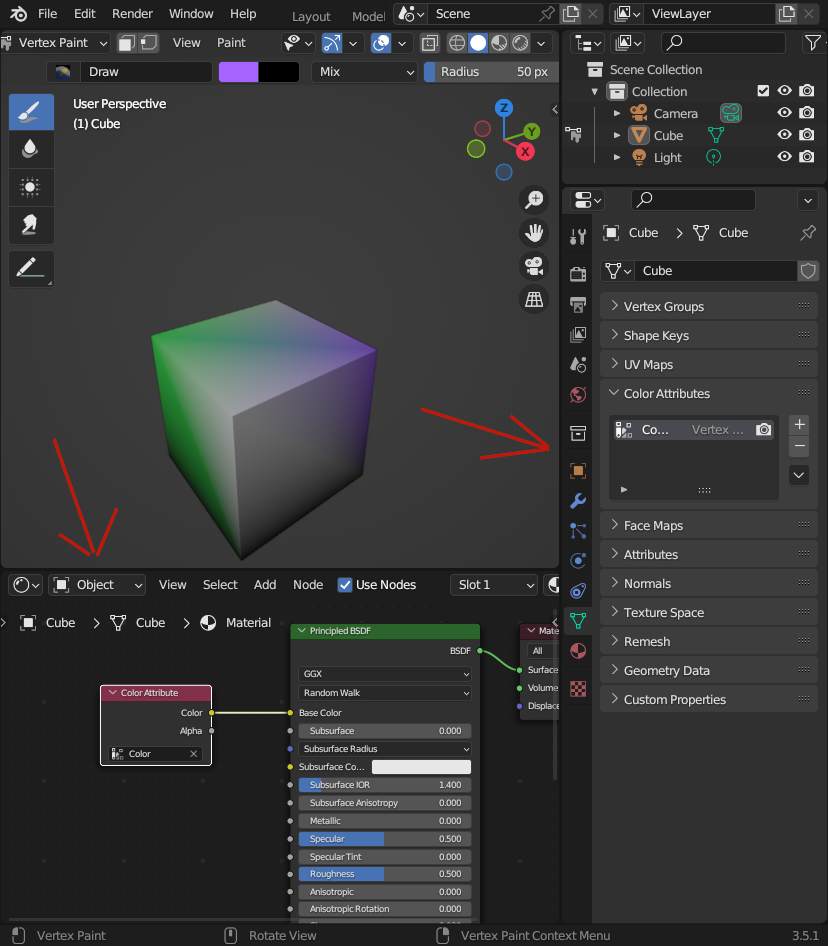Select the Blur tool
Image resolution: width=828 pixels, height=946 pixels.
(31, 149)
